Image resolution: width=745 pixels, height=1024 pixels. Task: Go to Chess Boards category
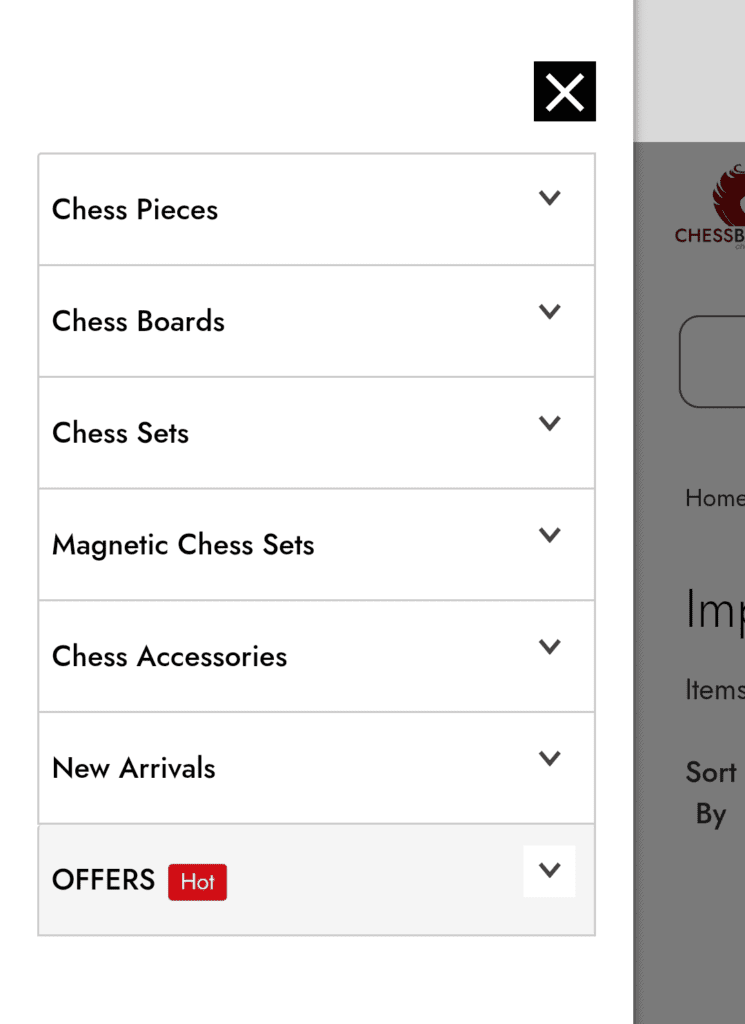(138, 322)
